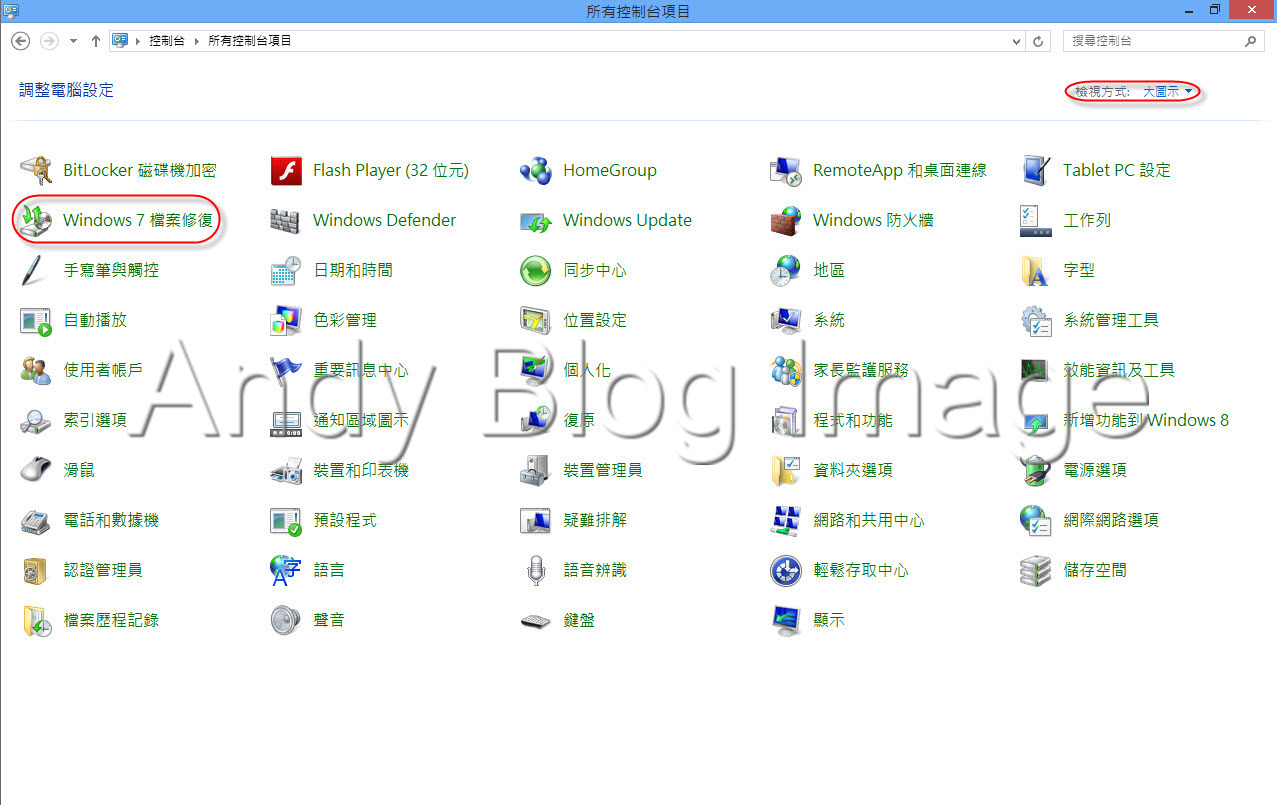The image size is (1277, 805).
Task: Open the 字型 fonts icon
Action: tap(1036, 270)
